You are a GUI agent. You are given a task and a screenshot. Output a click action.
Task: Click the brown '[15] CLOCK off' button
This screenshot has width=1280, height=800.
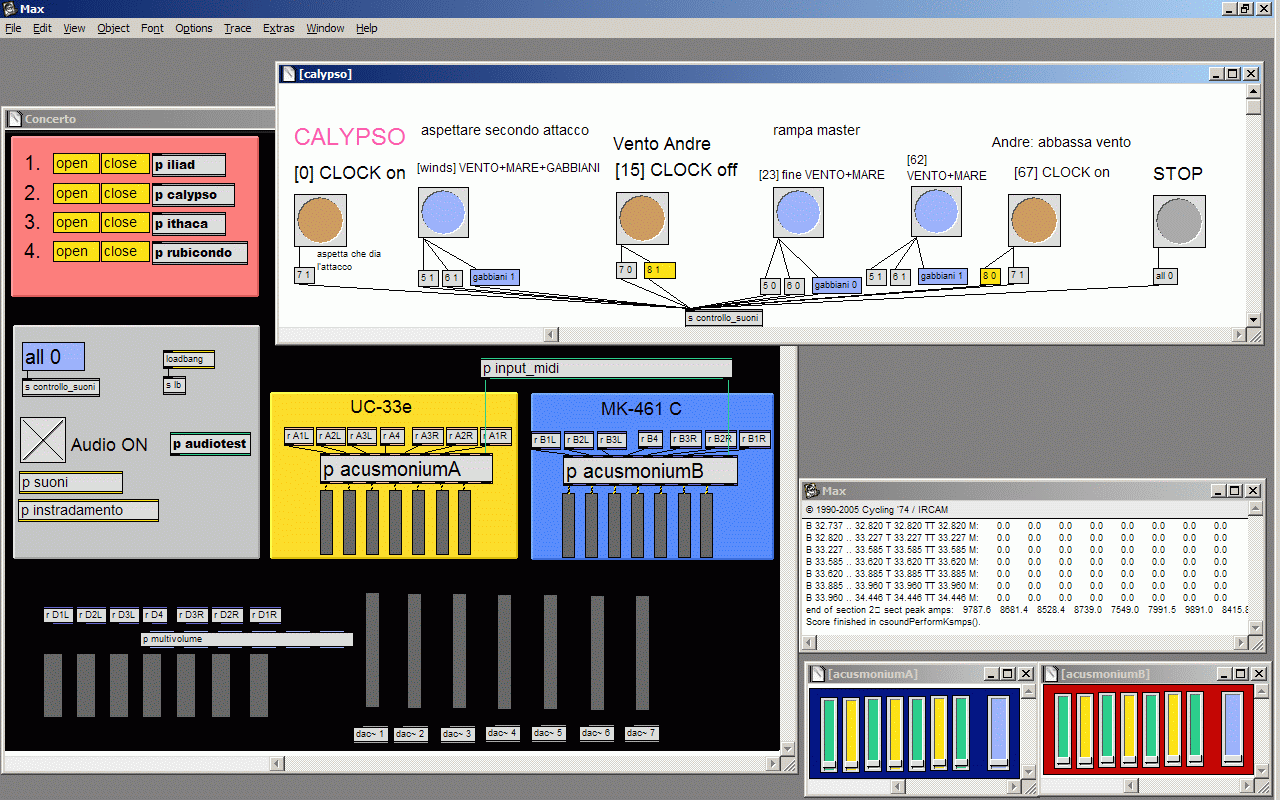click(x=641, y=220)
